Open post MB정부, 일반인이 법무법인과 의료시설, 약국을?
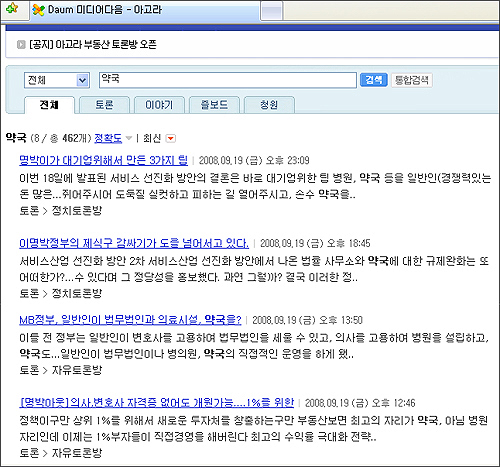 (130, 320)
